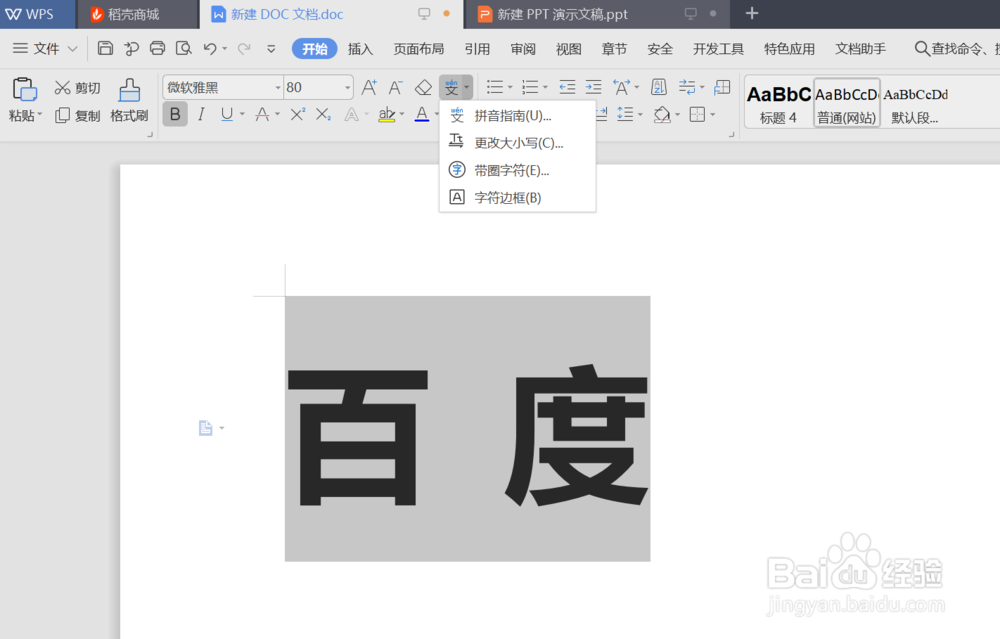
Task: Click the shading paint bucket icon
Action: coord(662,115)
